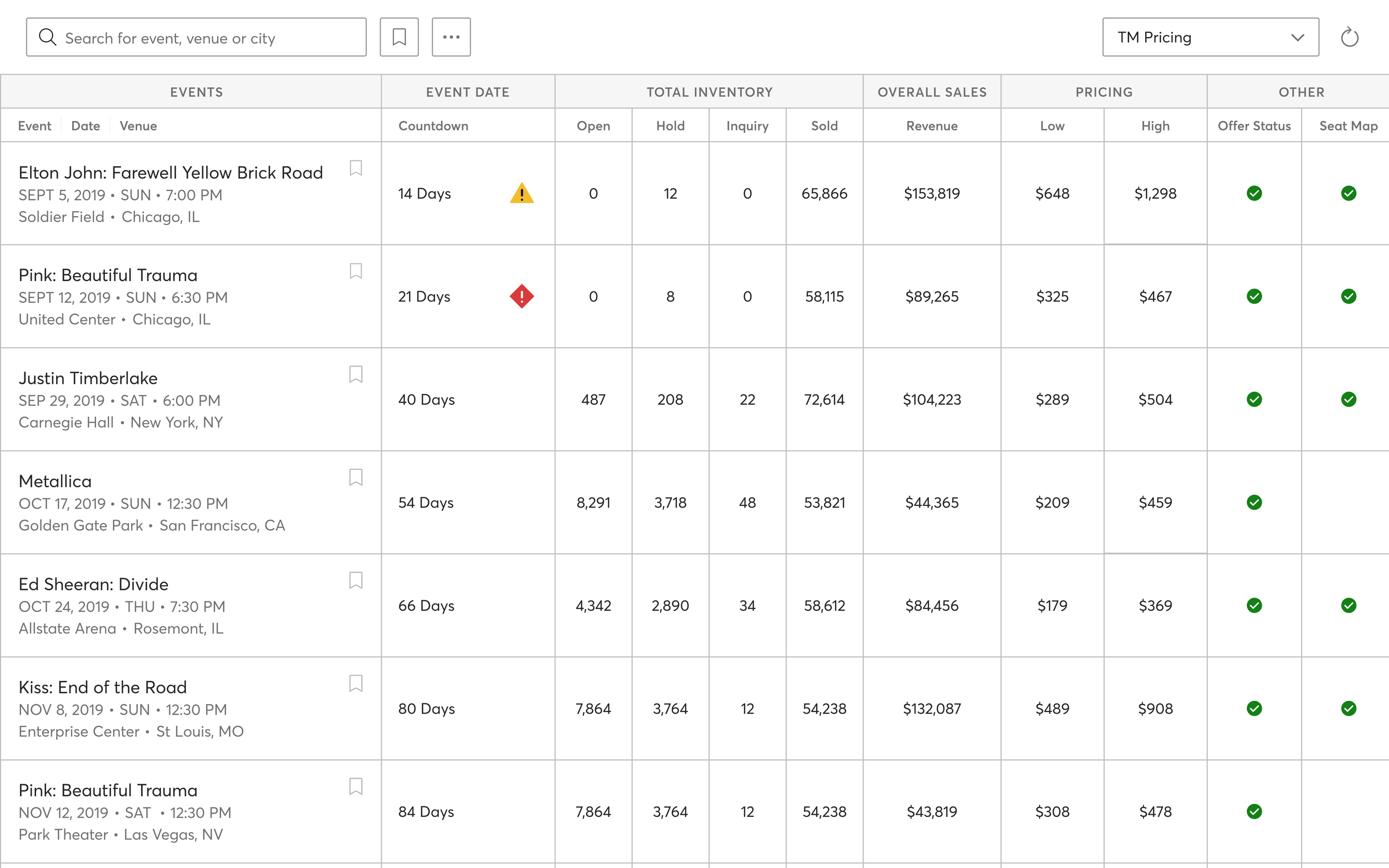The image size is (1389, 868).
Task: Toggle the bookmark flag for the Metallica event
Action: (356, 477)
